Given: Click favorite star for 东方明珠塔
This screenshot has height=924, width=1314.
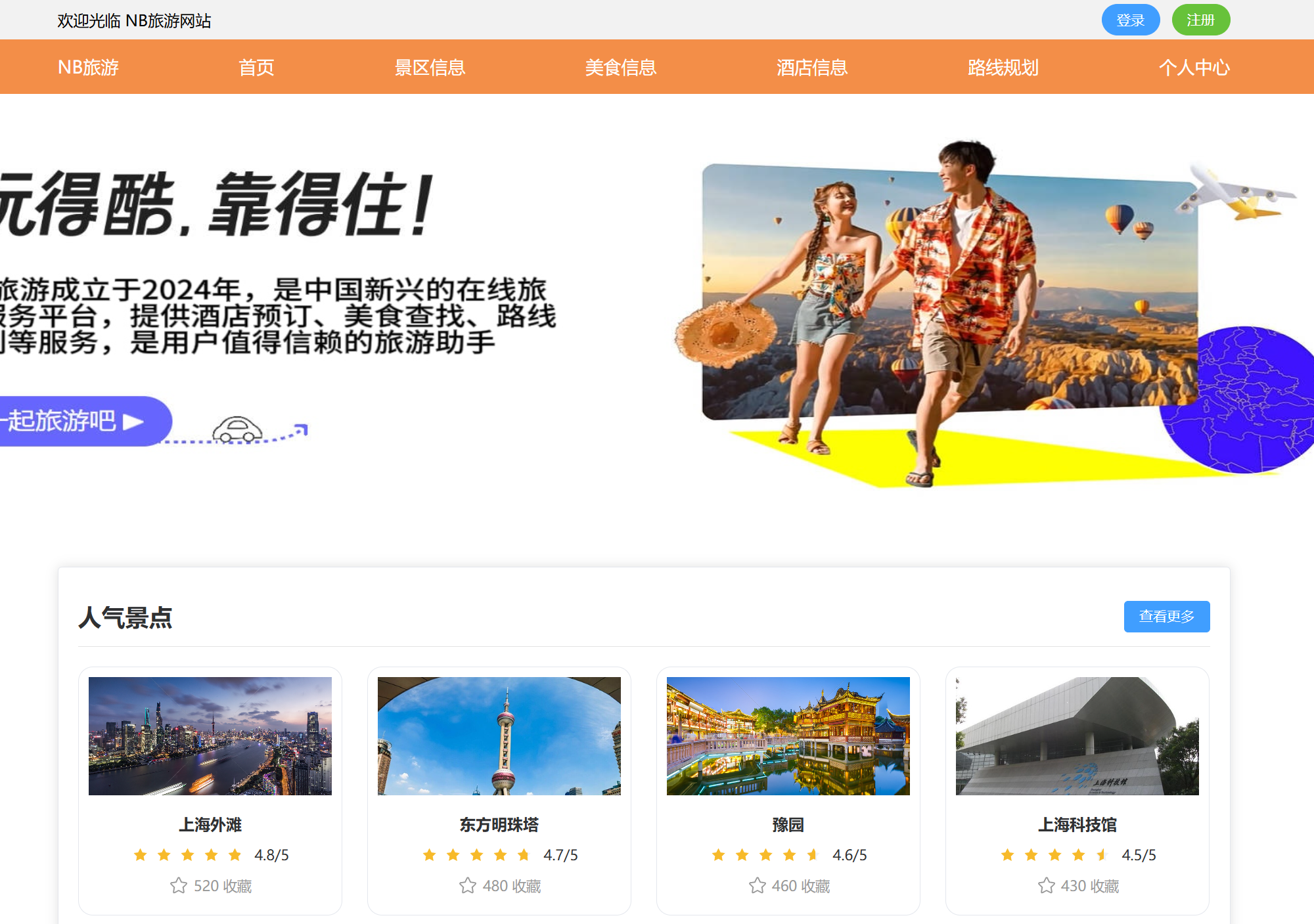Looking at the screenshot, I should [x=468, y=886].
